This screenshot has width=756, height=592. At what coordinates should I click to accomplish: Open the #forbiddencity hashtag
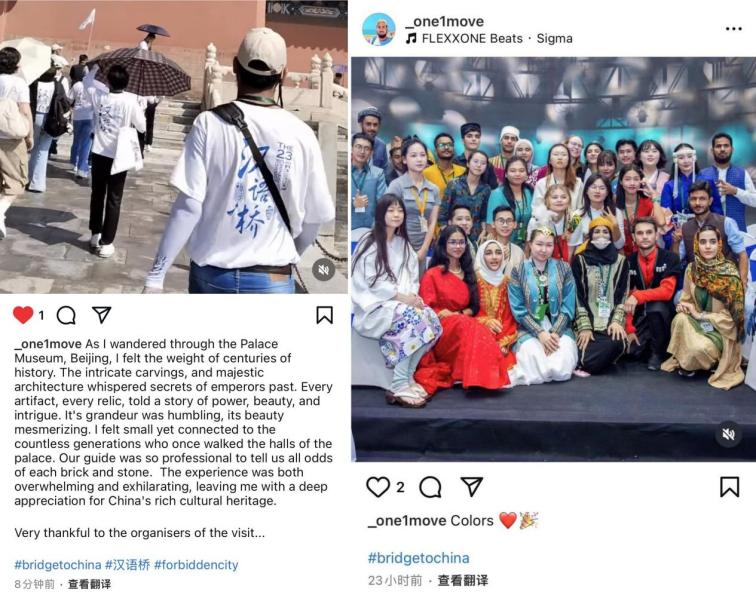[196, 565]
